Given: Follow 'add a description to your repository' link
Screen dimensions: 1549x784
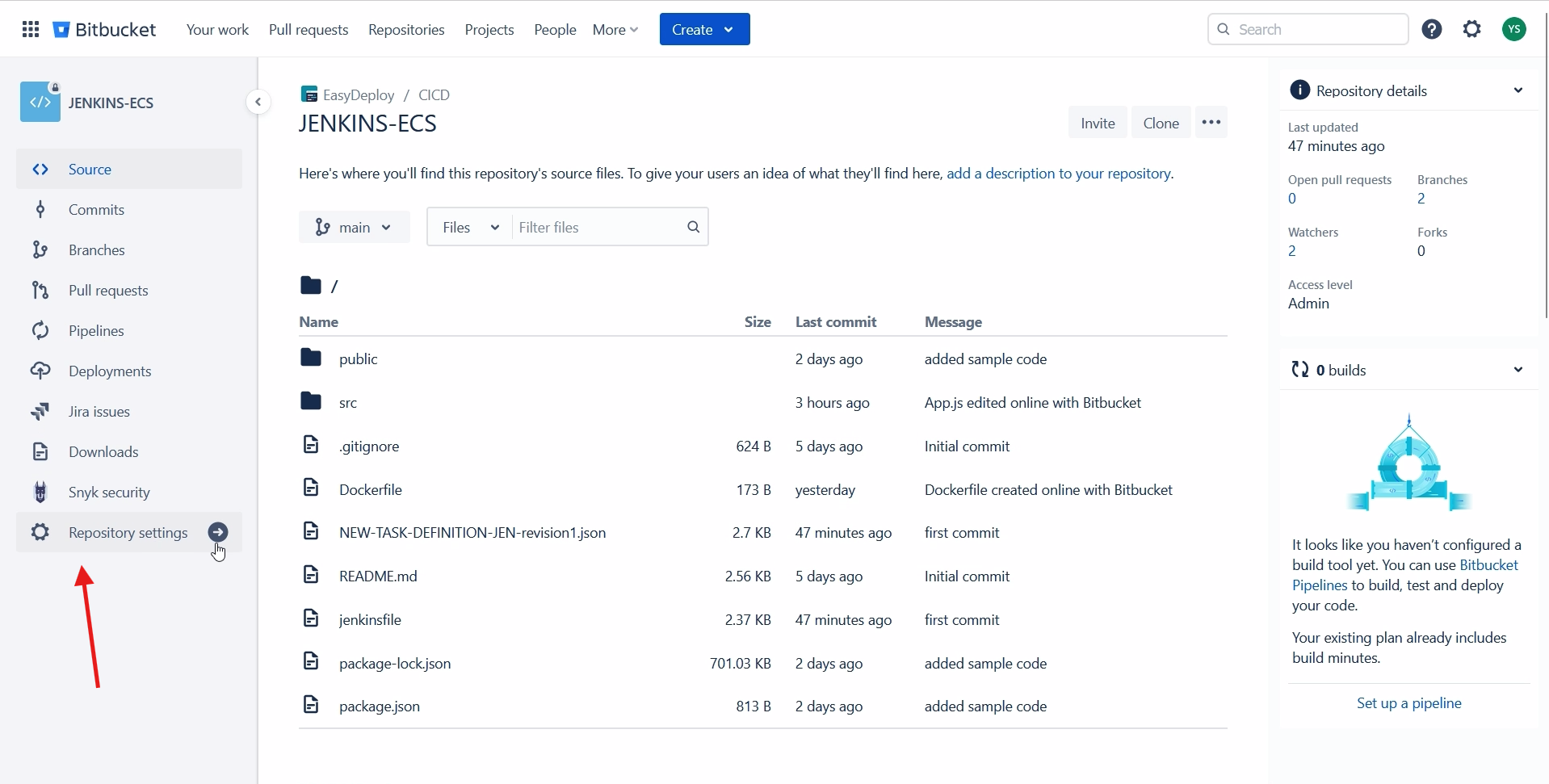Looking at the screenshot, I should 1059,174.
